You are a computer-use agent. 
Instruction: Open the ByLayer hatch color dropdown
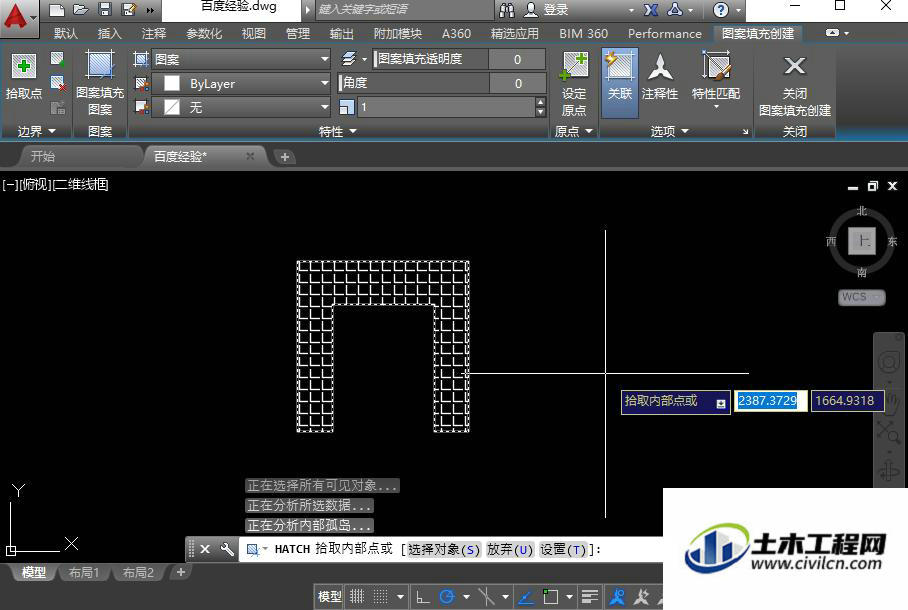pos(241,83)
